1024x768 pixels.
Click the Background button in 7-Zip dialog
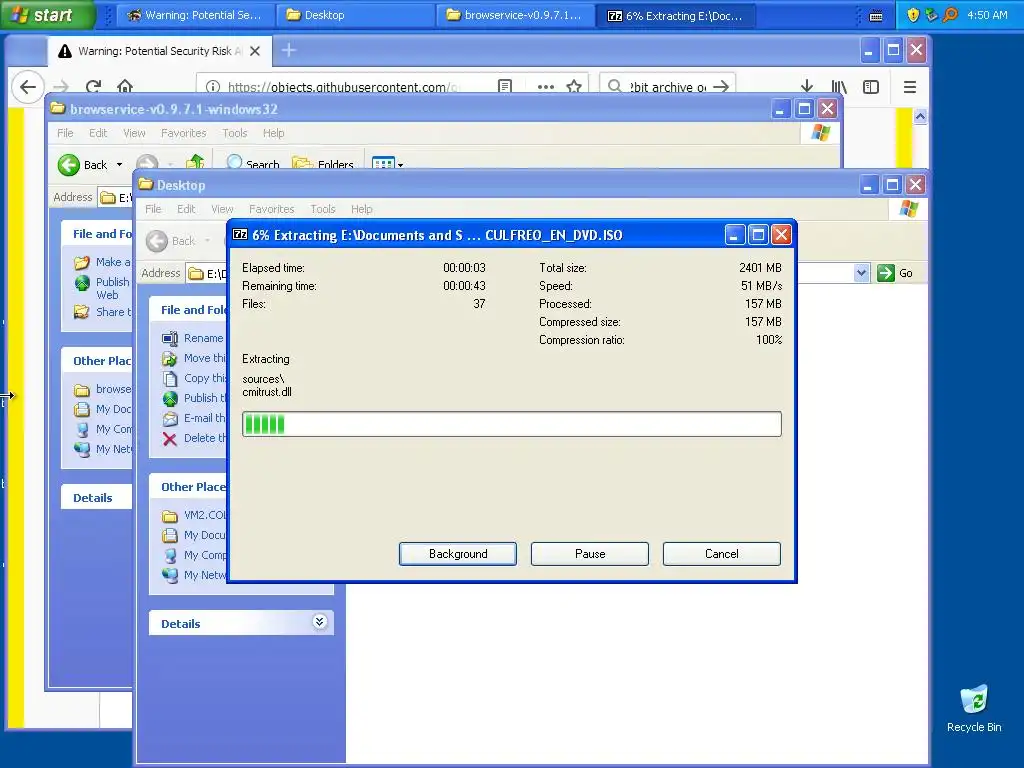pos(458,554)
